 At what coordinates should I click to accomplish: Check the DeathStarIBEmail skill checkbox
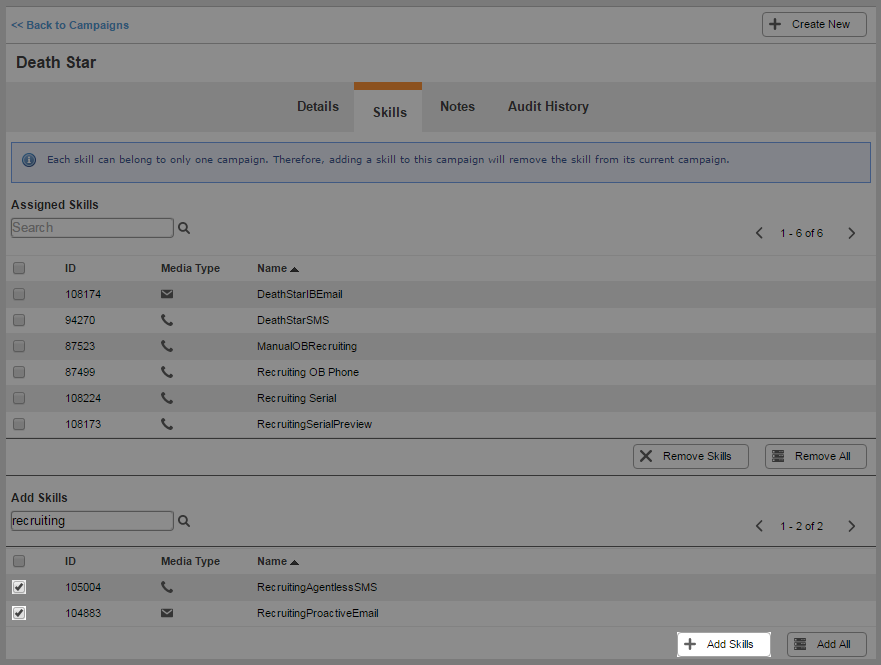(x=19, y=294)
